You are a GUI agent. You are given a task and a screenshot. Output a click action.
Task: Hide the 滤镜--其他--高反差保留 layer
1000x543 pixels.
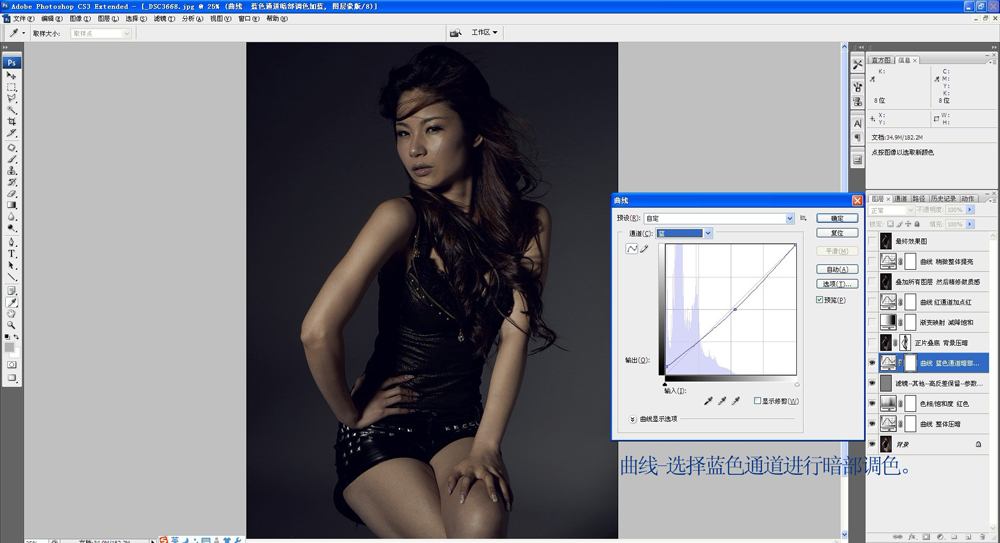click(872, 383)
